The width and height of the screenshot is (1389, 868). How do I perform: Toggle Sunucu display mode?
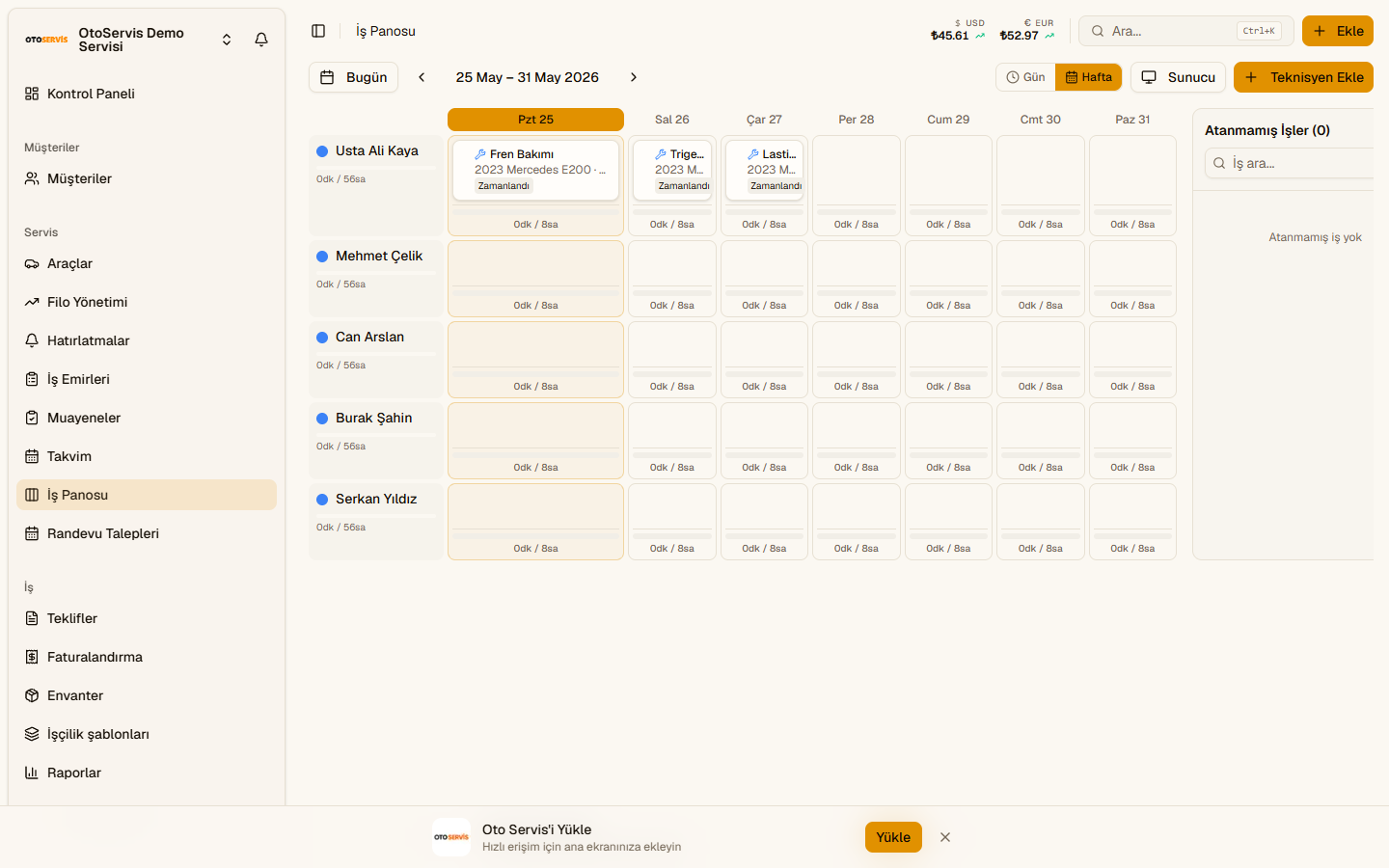click(x=1178, y=77)
